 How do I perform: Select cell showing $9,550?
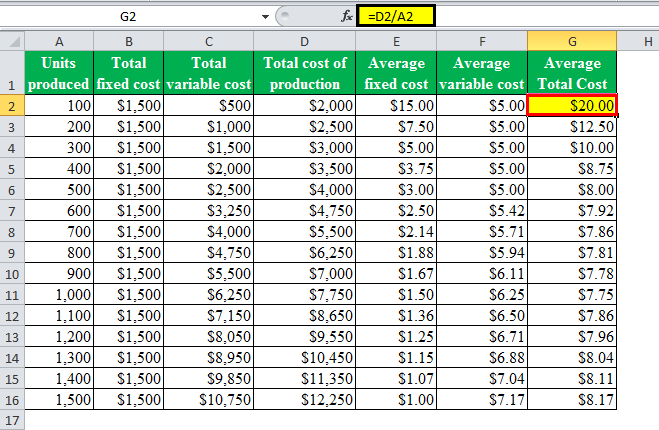coord(305,336)
